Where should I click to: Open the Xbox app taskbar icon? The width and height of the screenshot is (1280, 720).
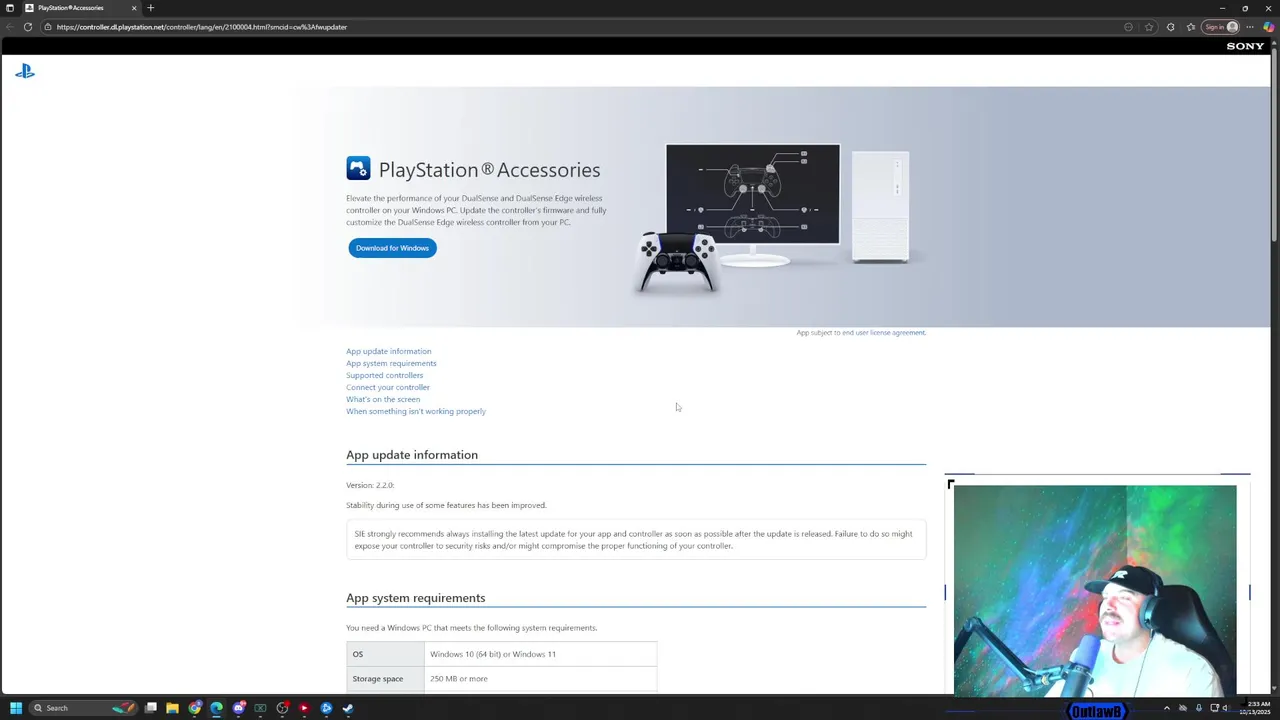(x=260, y=708)
